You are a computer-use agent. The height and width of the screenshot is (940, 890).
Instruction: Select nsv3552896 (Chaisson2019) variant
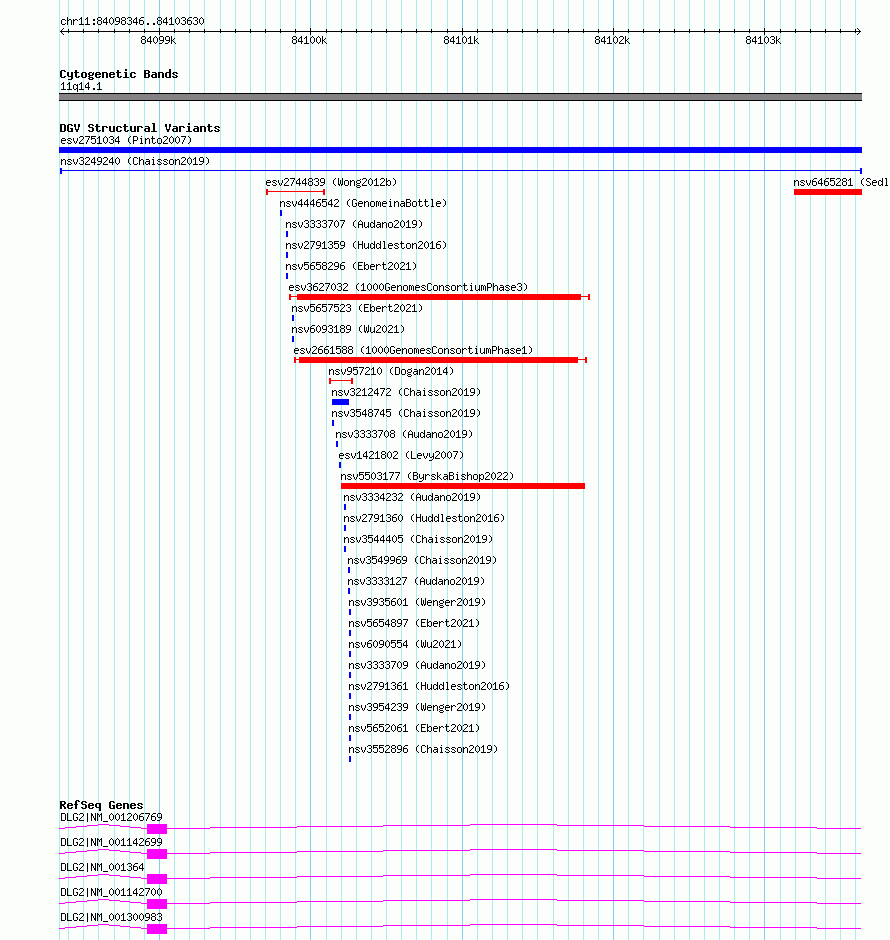(x=423, y=749)
